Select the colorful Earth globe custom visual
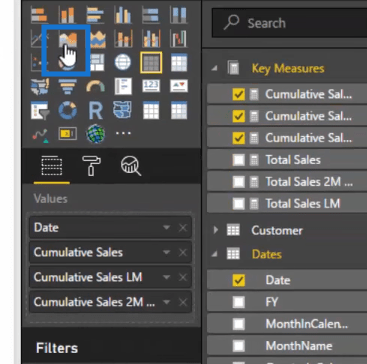Viewport: 367px width, 364px height. click(x=96, y=134)
